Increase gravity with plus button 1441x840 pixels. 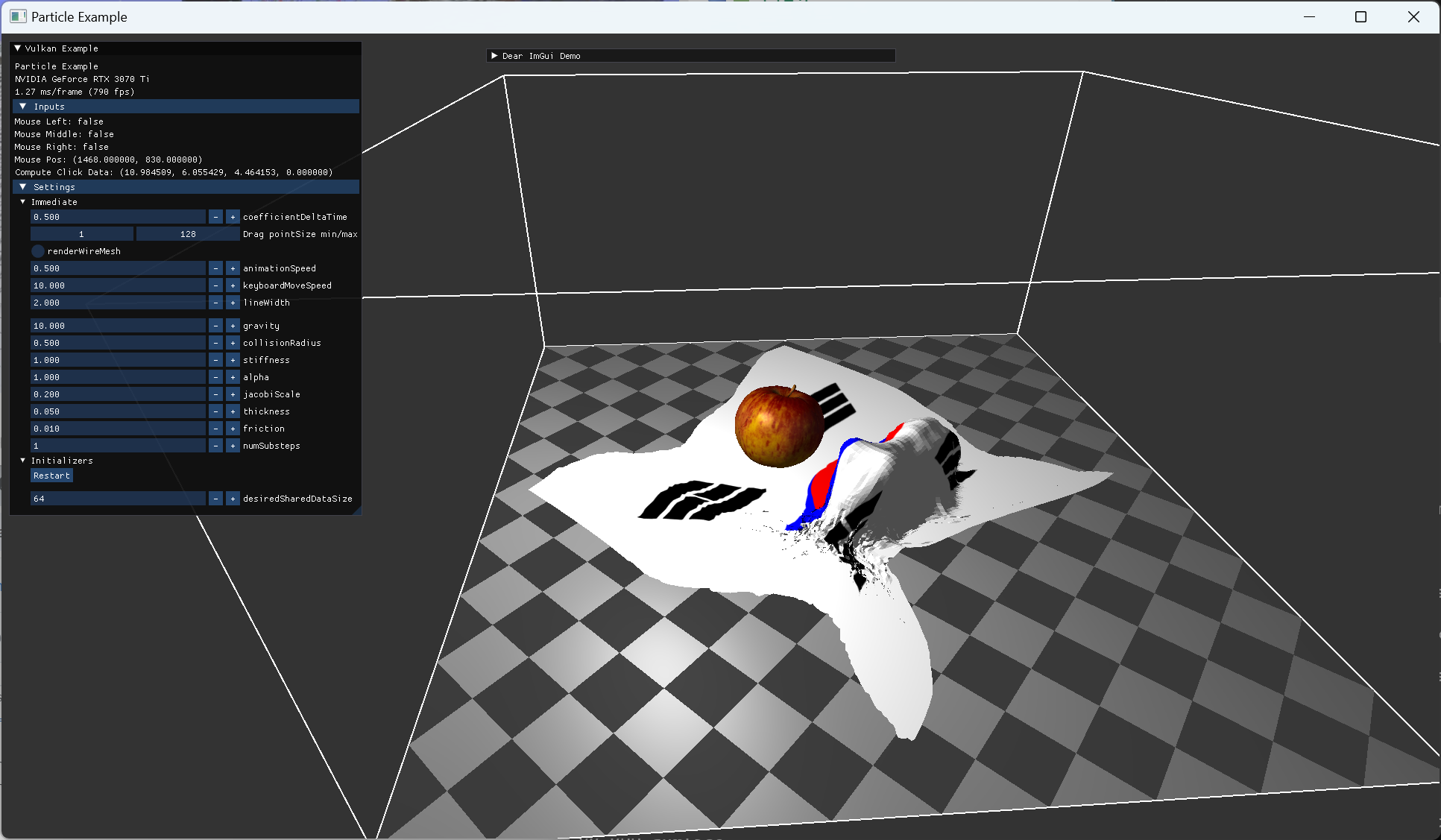[233, 326]
